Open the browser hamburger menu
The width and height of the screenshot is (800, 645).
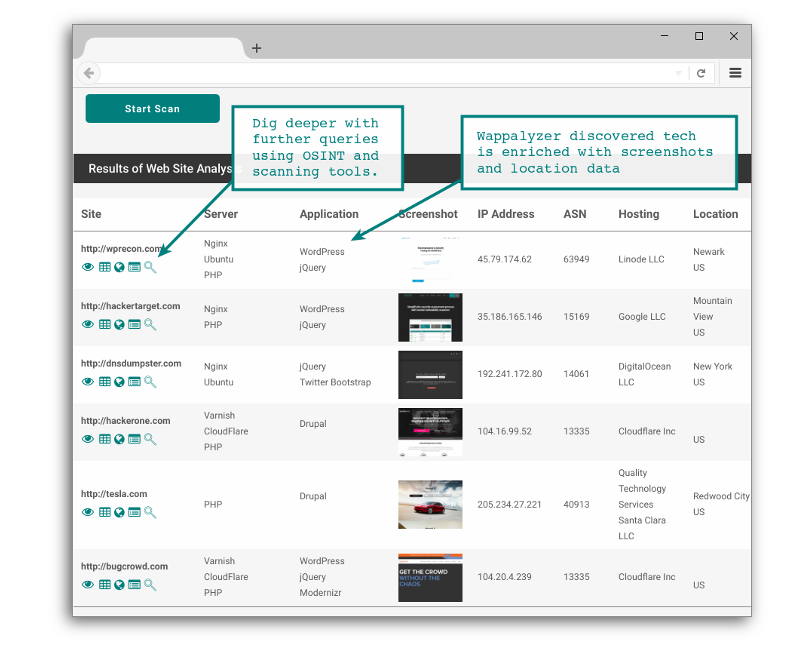(x=735, y=73)
